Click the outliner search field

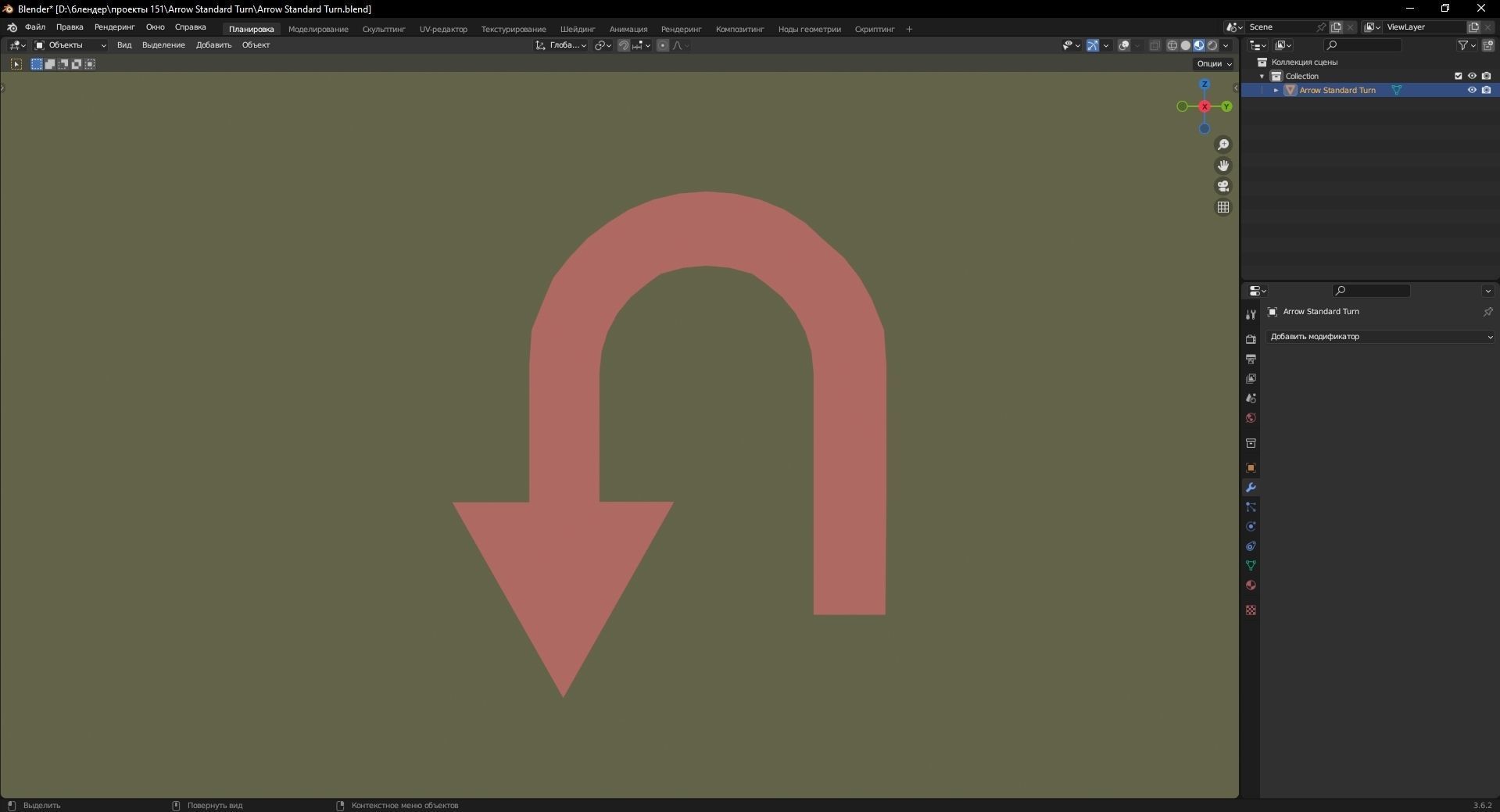(1362, 45)
